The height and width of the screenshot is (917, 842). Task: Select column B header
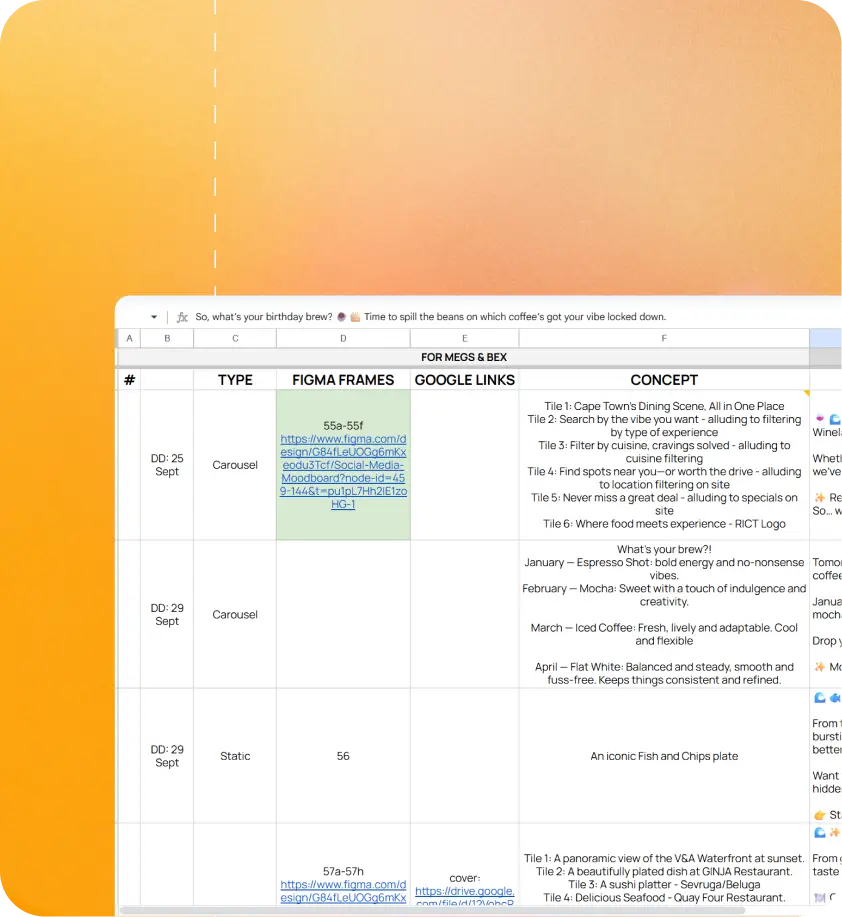(167, 339)
